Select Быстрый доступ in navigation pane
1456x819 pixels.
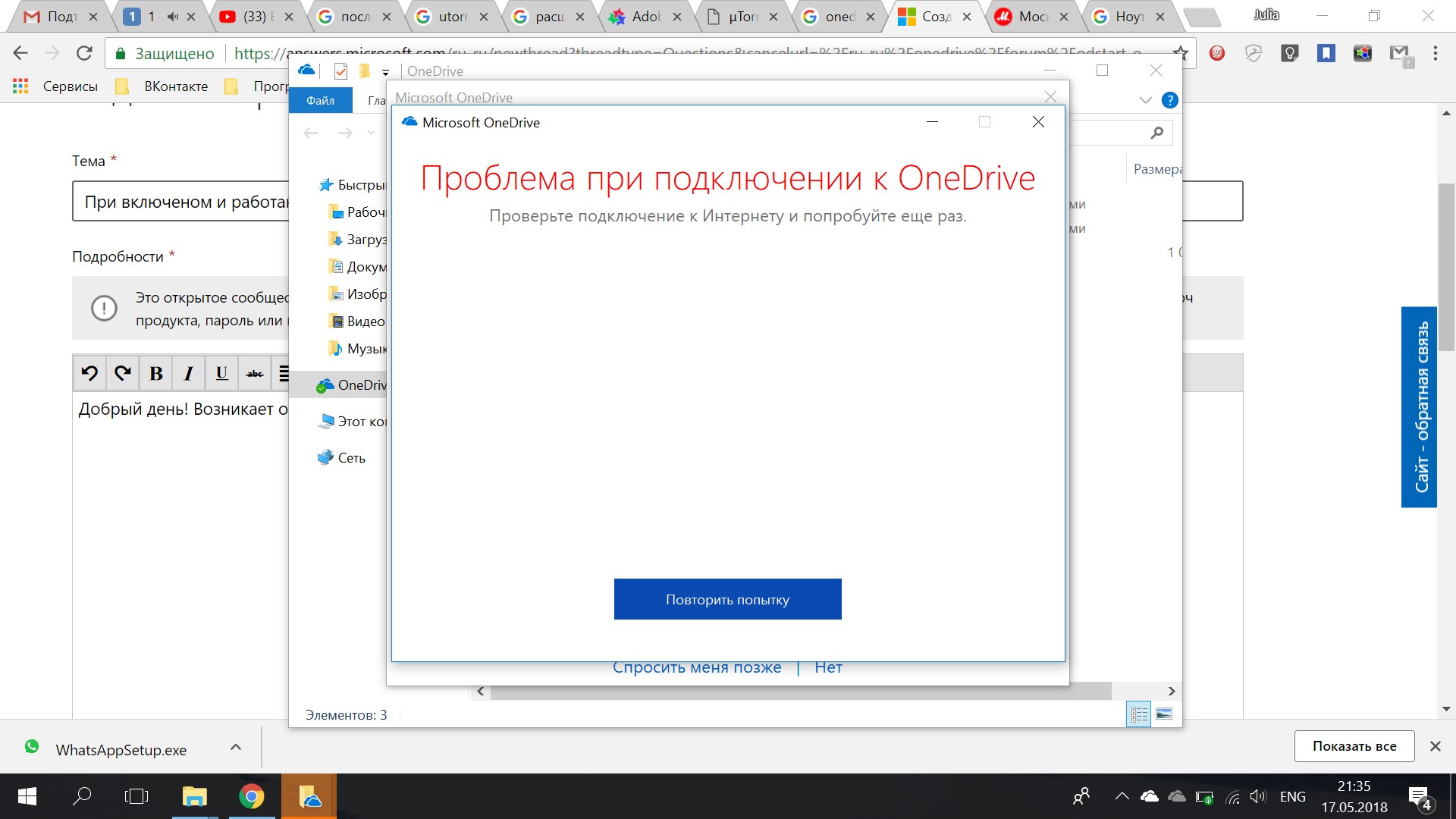pos(352,185)
